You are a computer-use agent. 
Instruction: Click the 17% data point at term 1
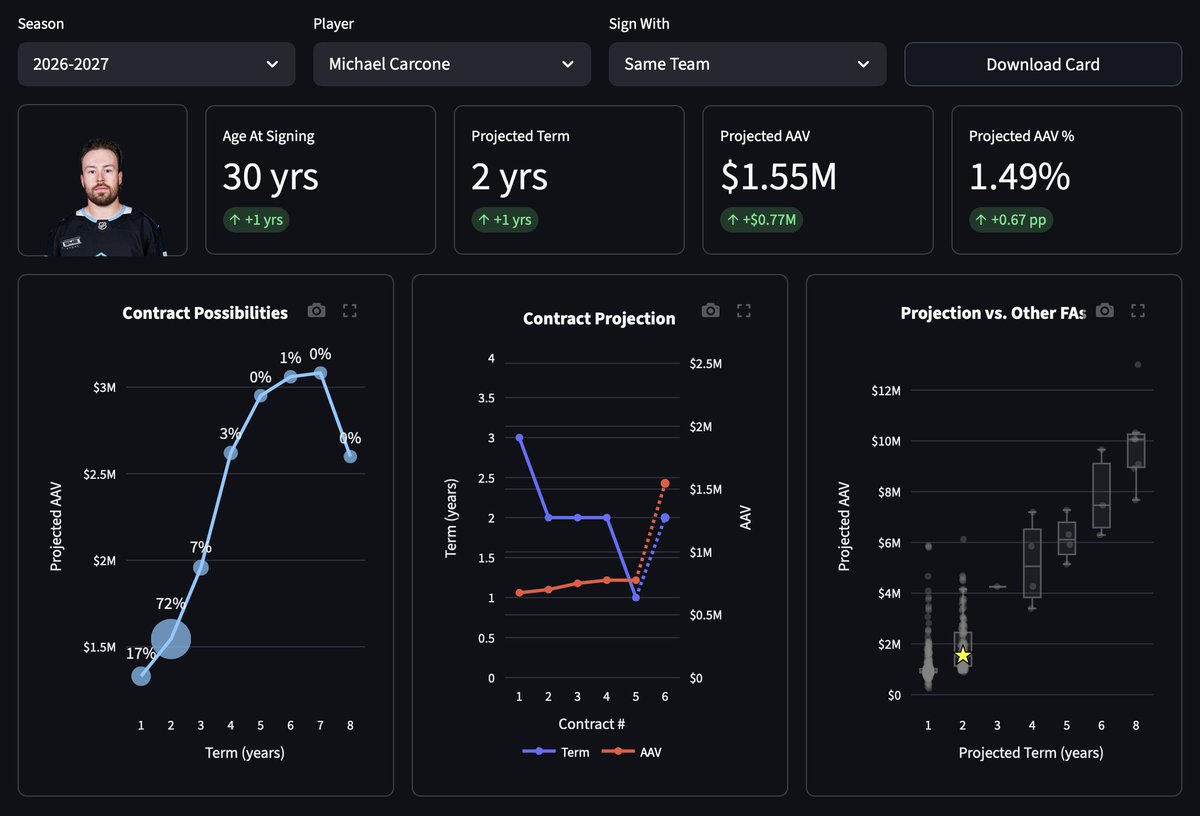(x=141, y=676)
